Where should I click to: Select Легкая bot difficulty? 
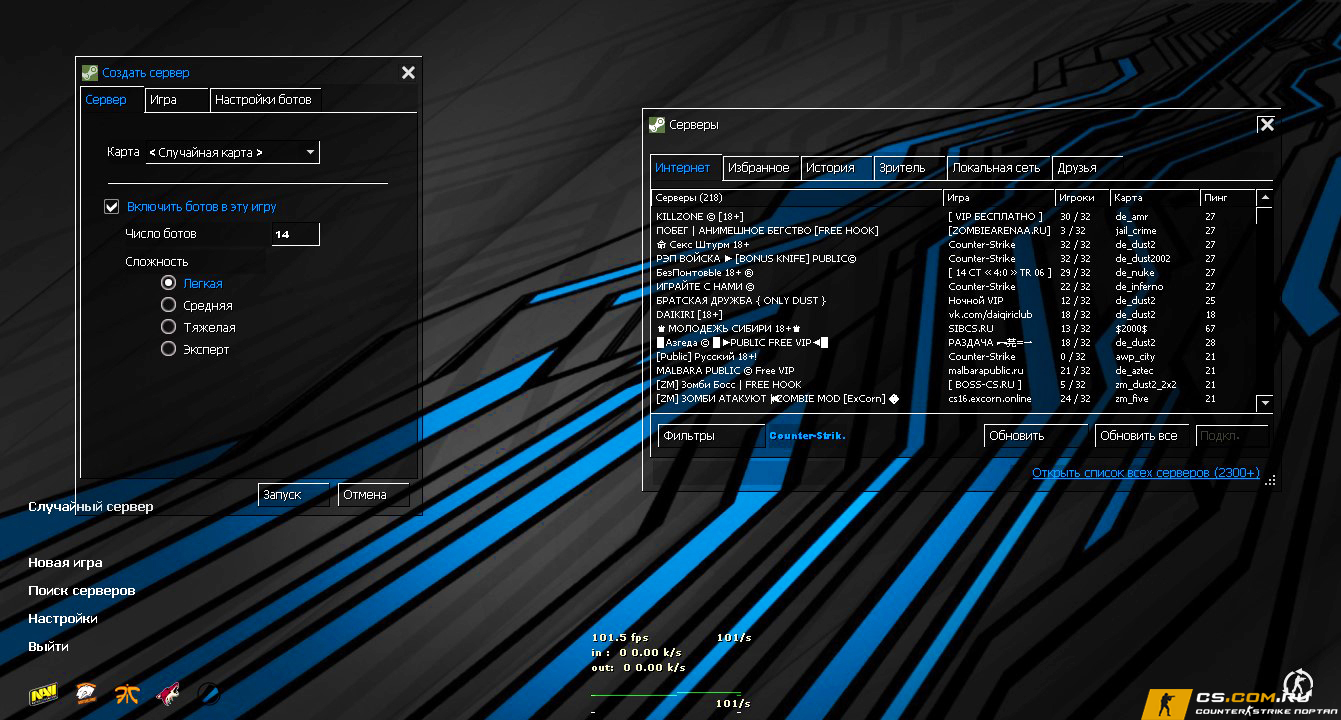pos(169,284)
